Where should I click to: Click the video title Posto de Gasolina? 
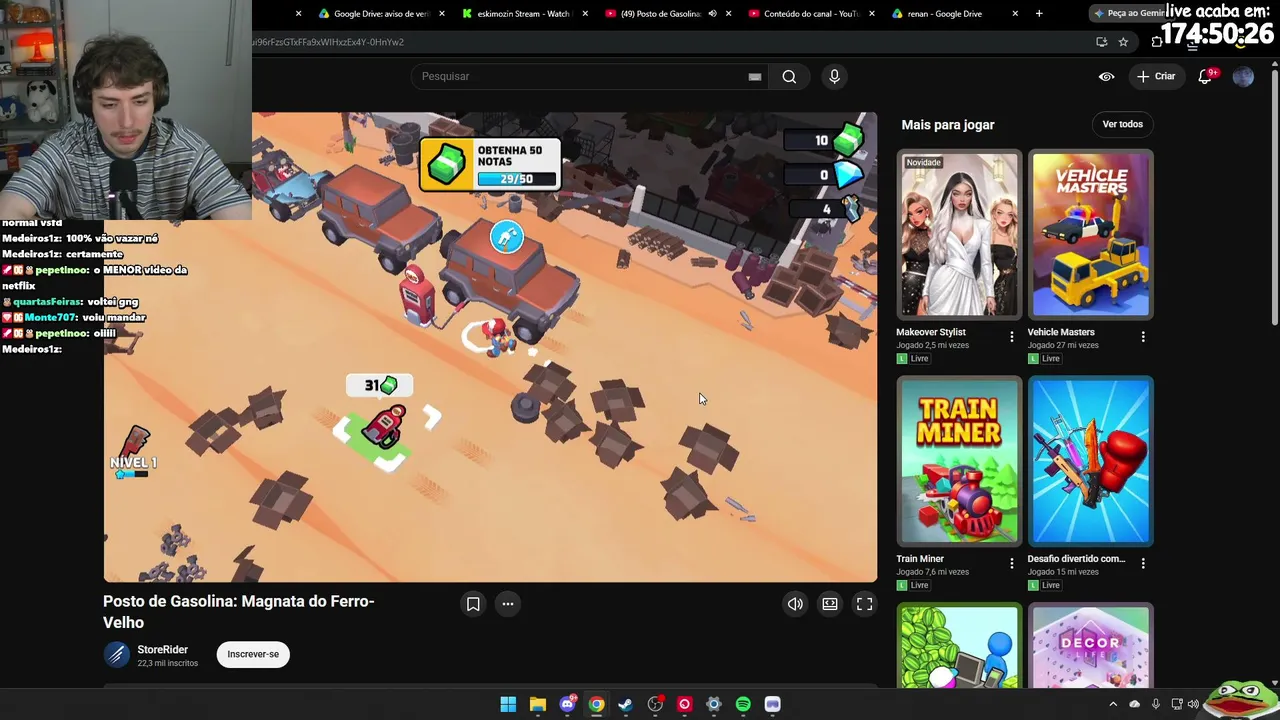point(239,611)
